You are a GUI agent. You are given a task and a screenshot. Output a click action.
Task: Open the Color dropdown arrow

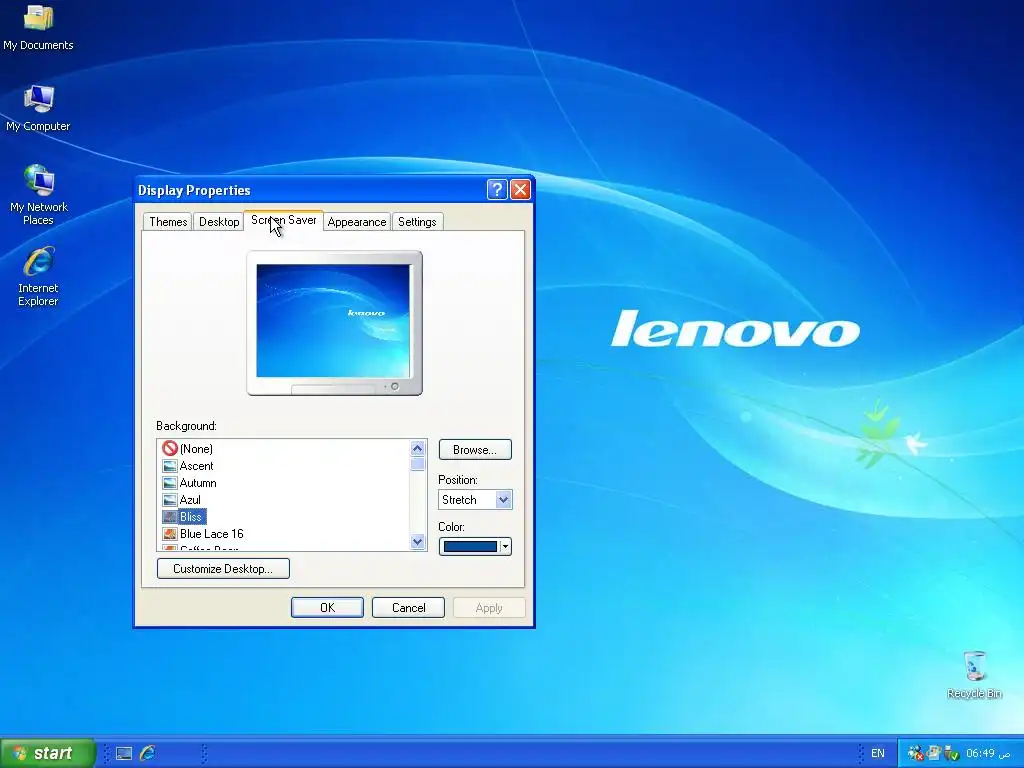[505, 547]
